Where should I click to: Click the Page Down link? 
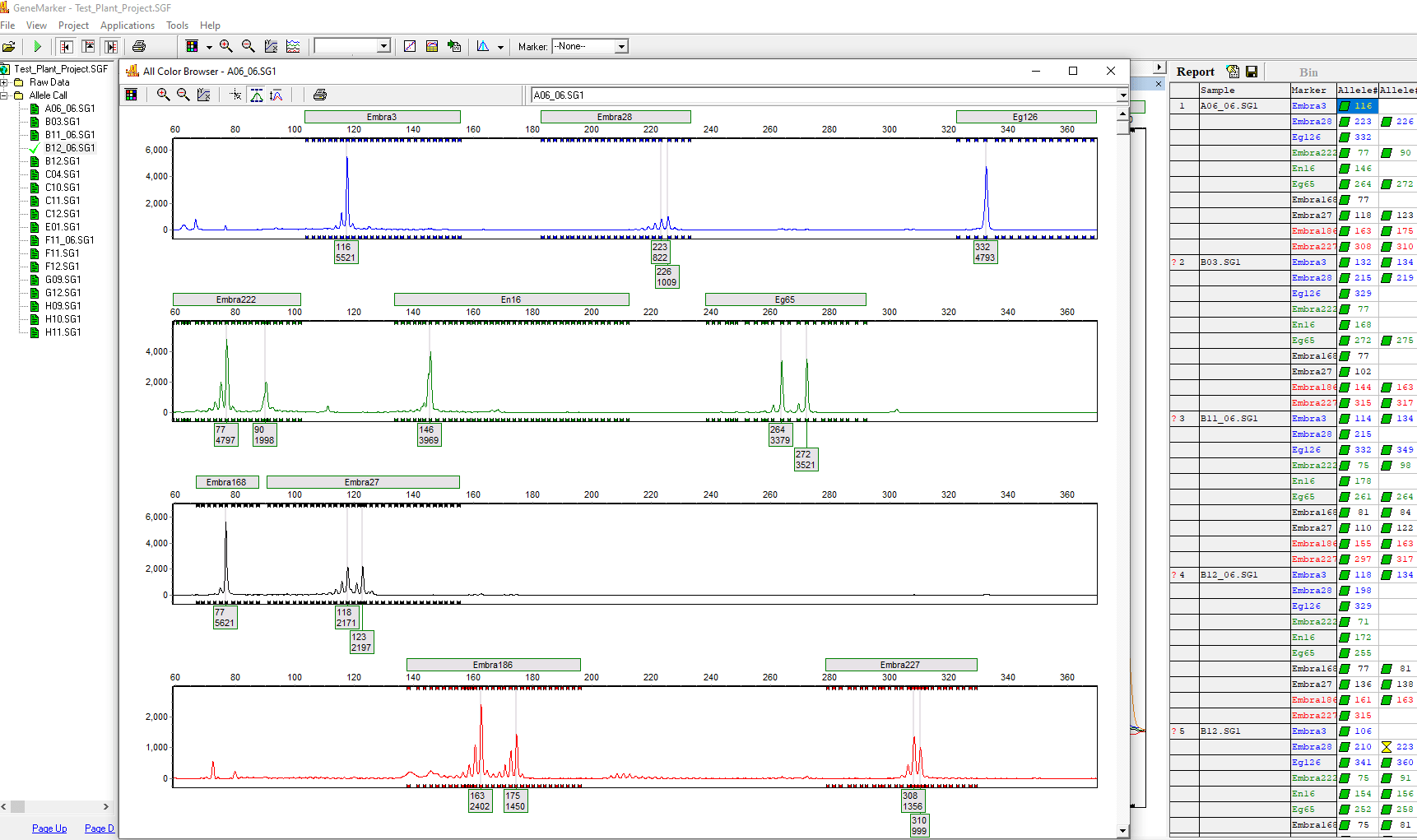point(99,828)
